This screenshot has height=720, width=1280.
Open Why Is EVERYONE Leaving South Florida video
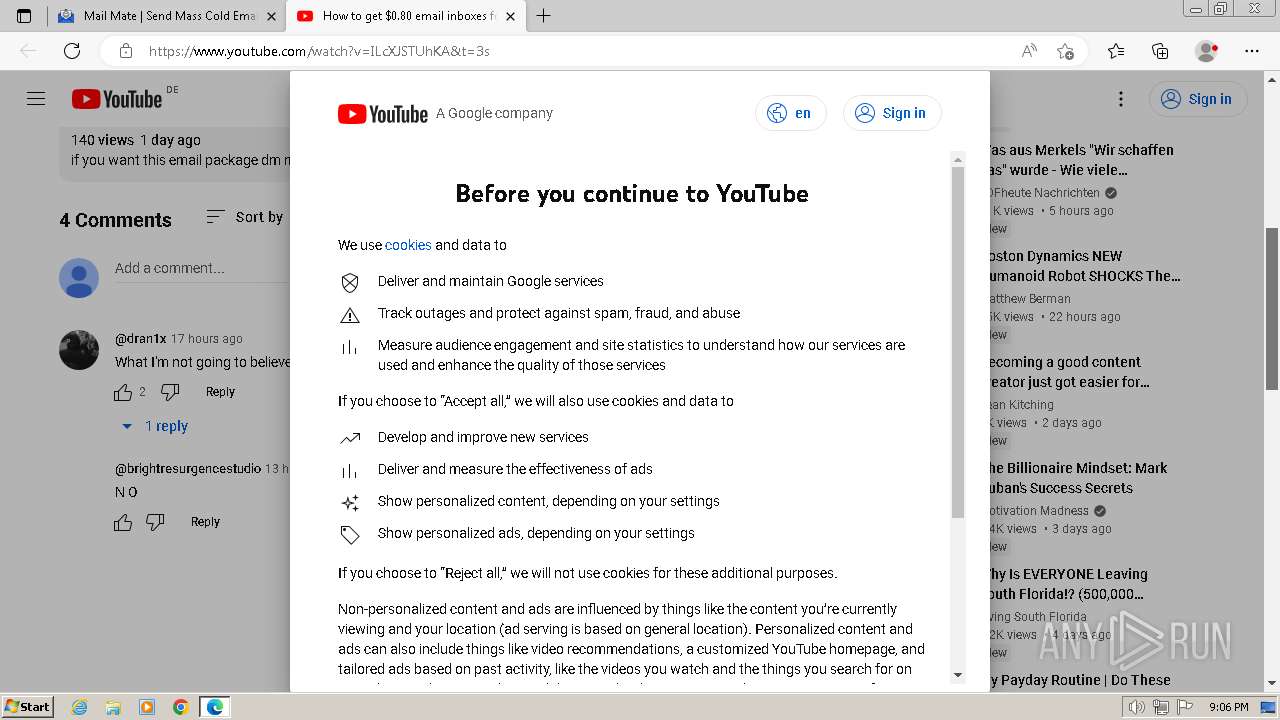pos(1069,584)
